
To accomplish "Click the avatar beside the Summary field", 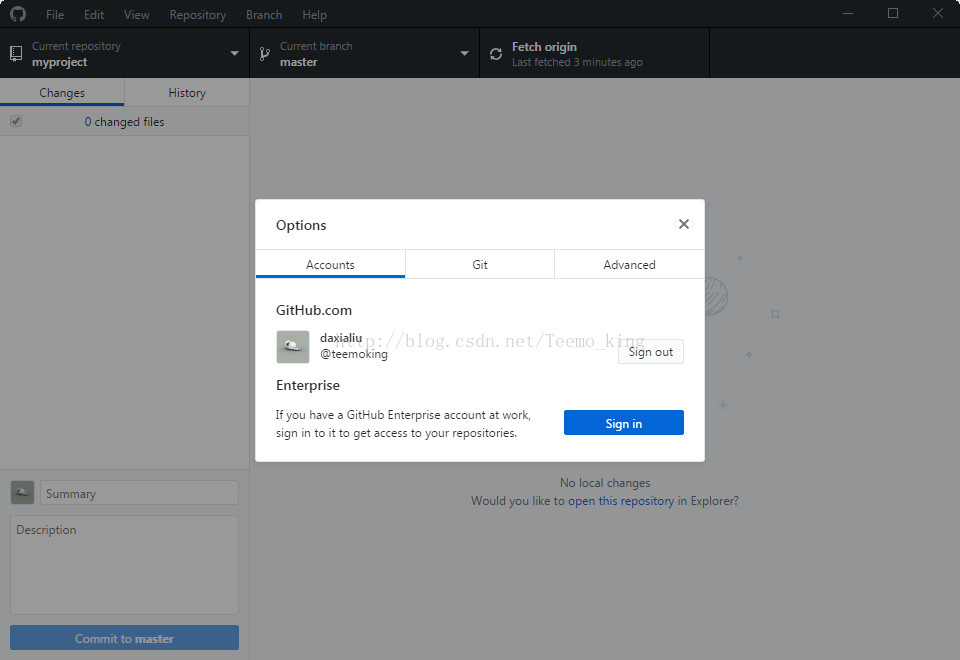I will 23,492.
